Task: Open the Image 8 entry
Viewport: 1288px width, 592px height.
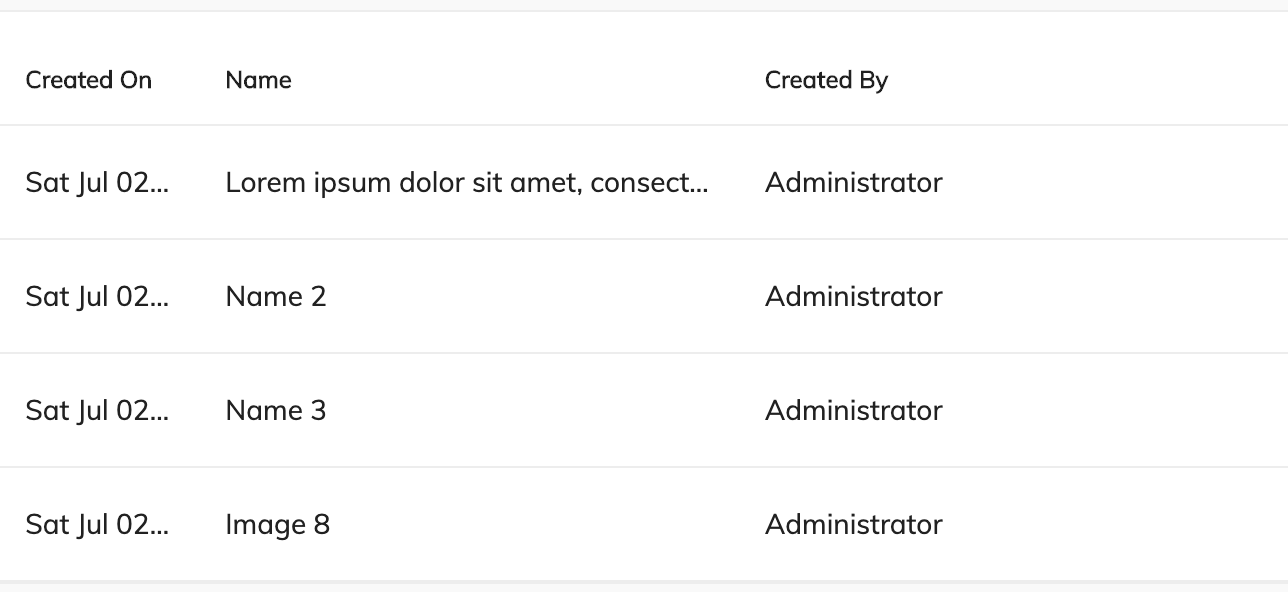Action: coord(278,525)
